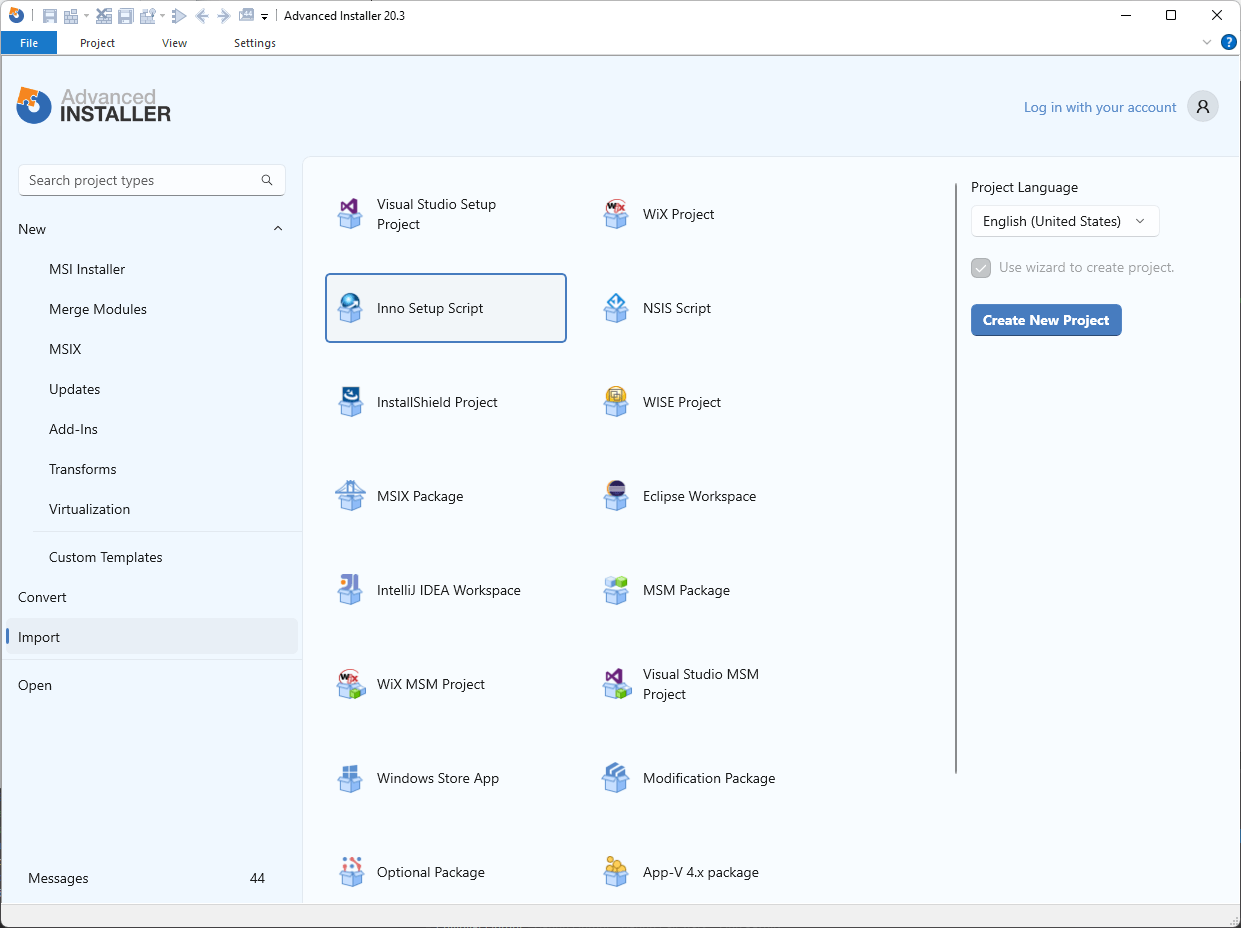Click the Build icon in the quick access toolbar
The width and height of the screenshot is (1241, 928).
70,16
